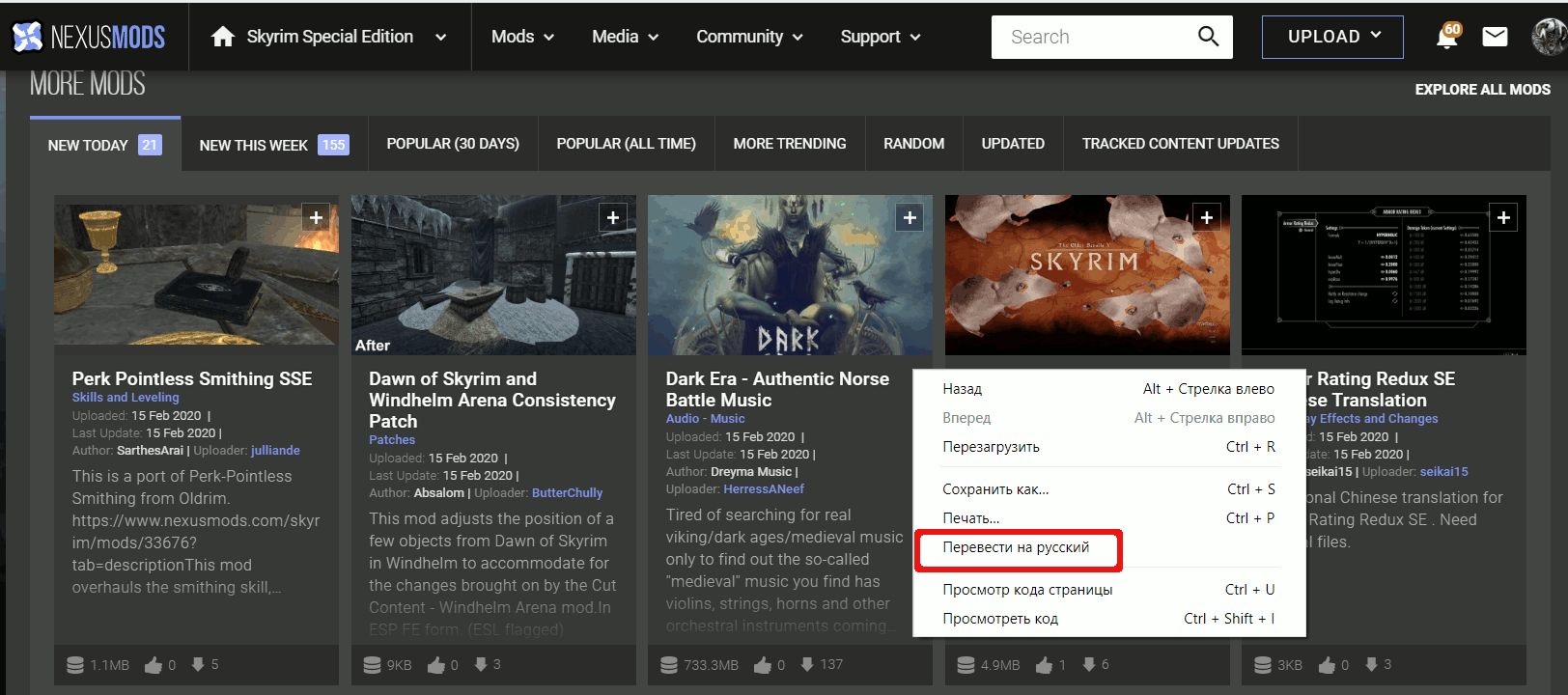Open uploader seikai15 profile
Viewport: 1568px width, 695px height.
[x=1443, y=472]
